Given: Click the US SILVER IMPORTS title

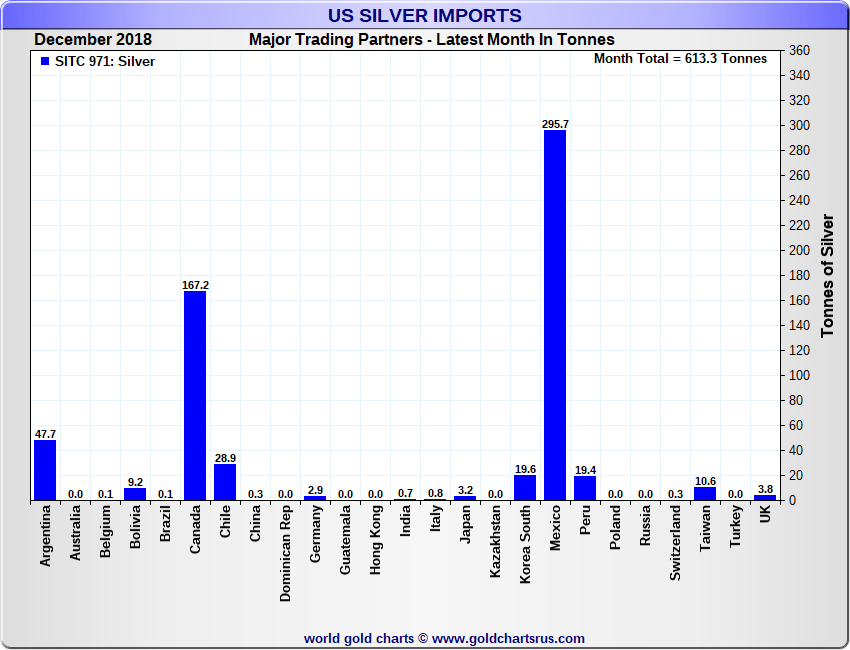Looking at the screenshot, I should coord(425,16).
